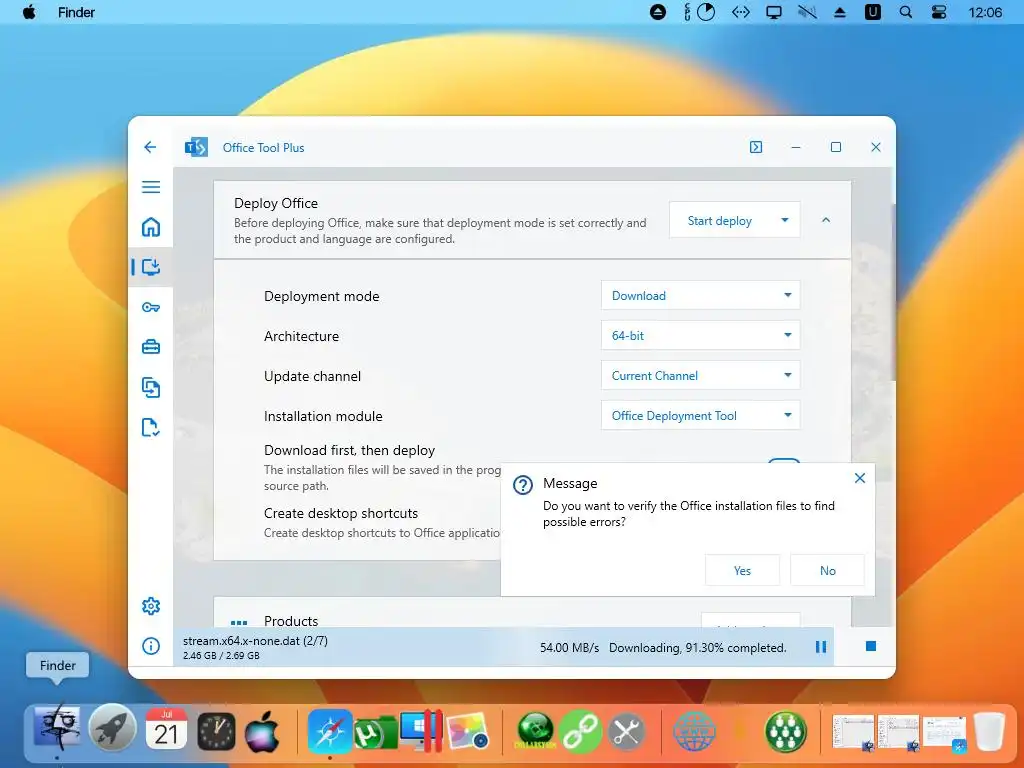This screenshot has width=1024, height=768.
Task: Open the file check sidebar icon
Action: [x=151, y=428]
